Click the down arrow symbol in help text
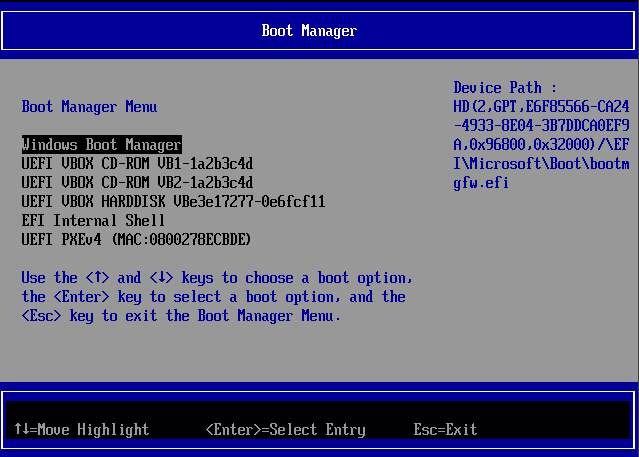 (x=161, y=278)
